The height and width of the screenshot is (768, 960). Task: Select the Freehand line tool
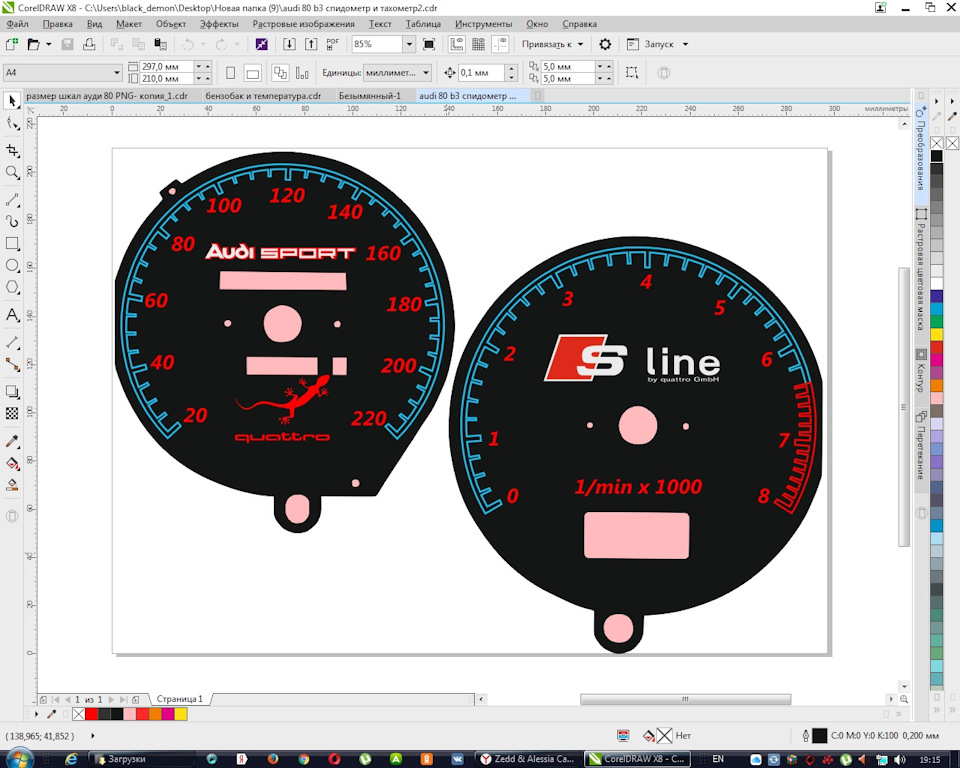[x=12, y=200]
